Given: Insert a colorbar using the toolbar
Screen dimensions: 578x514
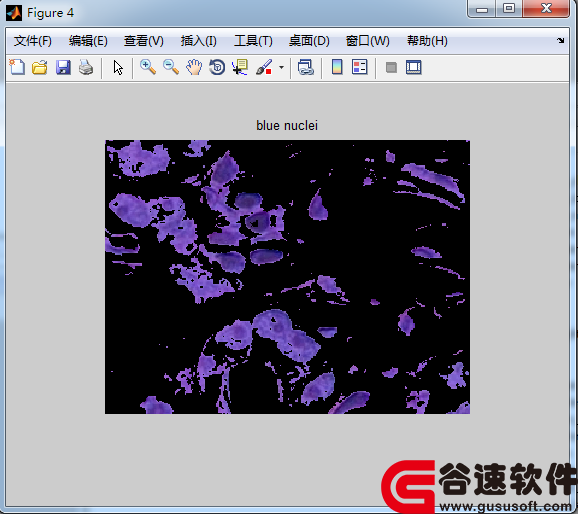Looking at the screenshot, I should [337, 67].
